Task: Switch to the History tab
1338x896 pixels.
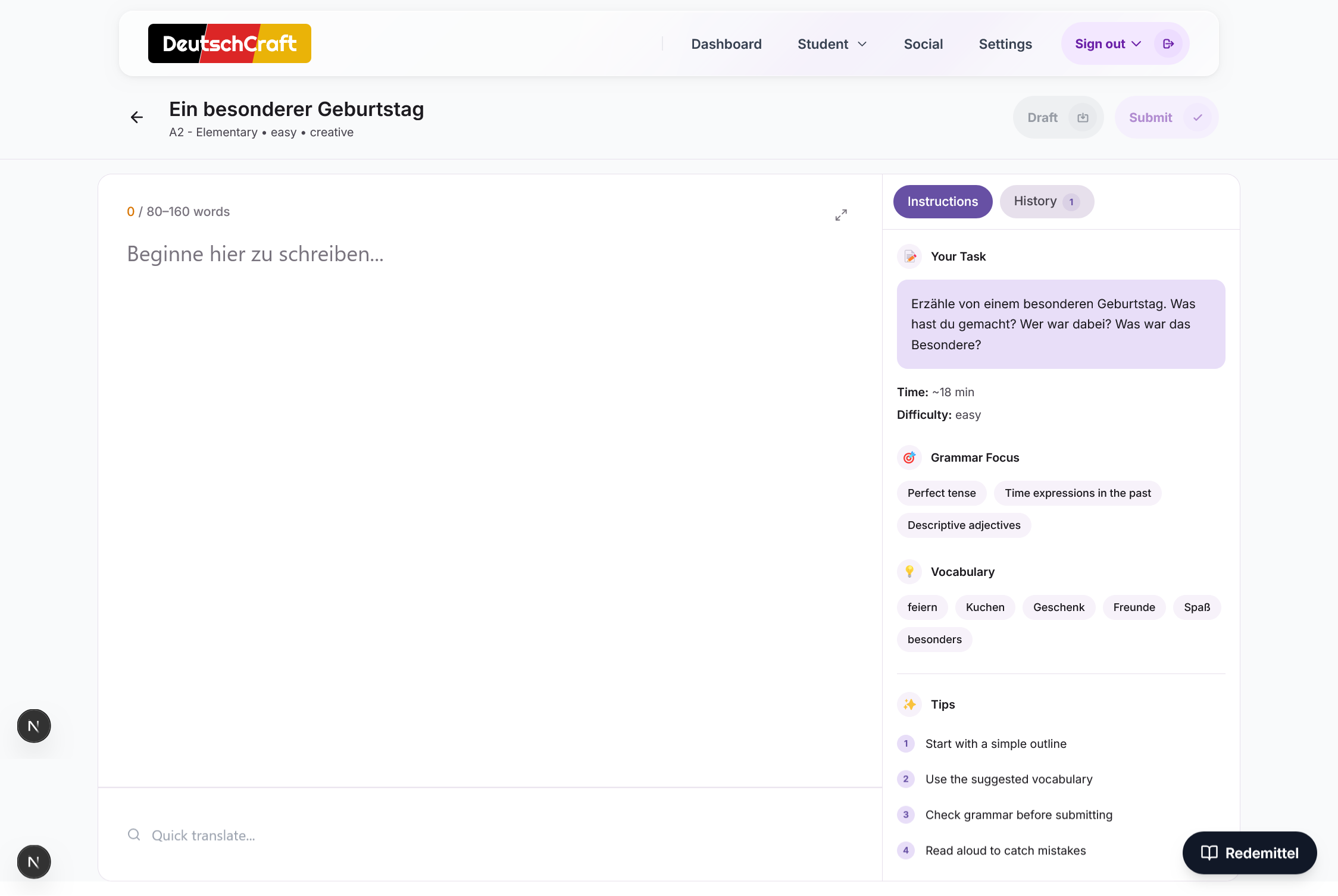Action: pos(1046,202)
